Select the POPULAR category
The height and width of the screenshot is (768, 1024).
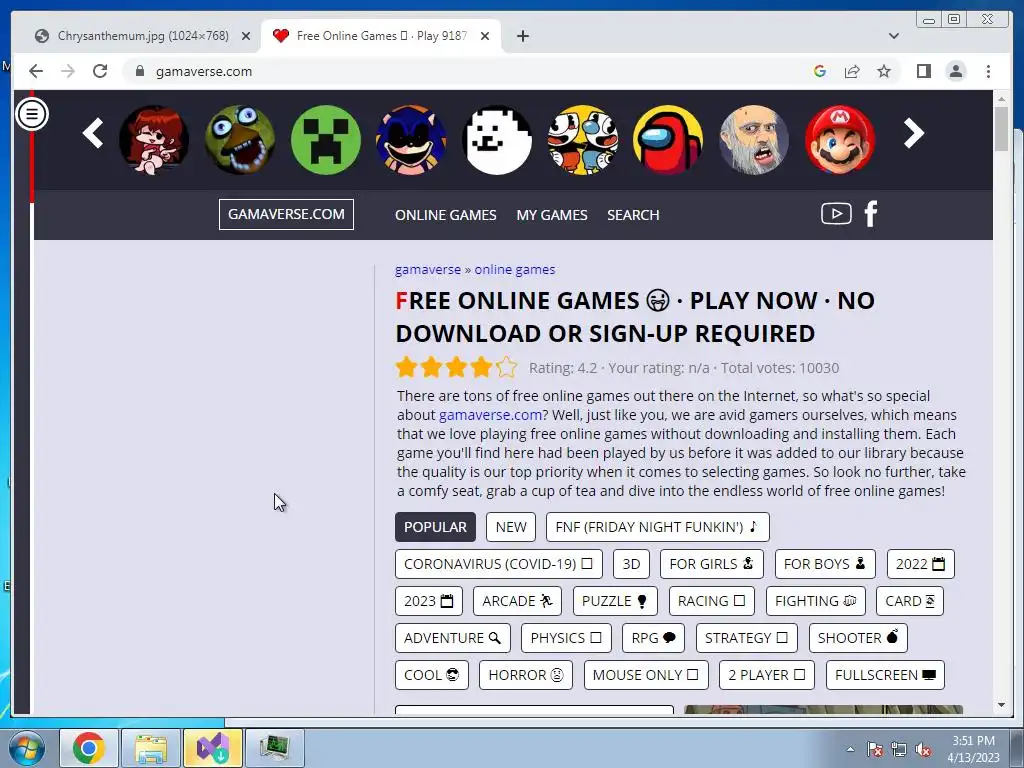[436, 527]
